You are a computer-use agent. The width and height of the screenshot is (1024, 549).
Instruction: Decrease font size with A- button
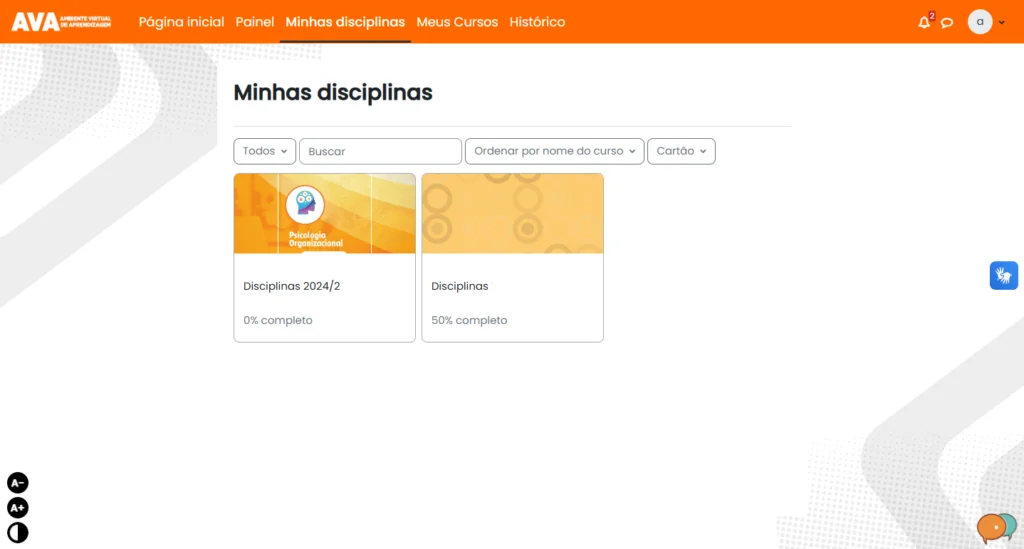coord(18,482)
